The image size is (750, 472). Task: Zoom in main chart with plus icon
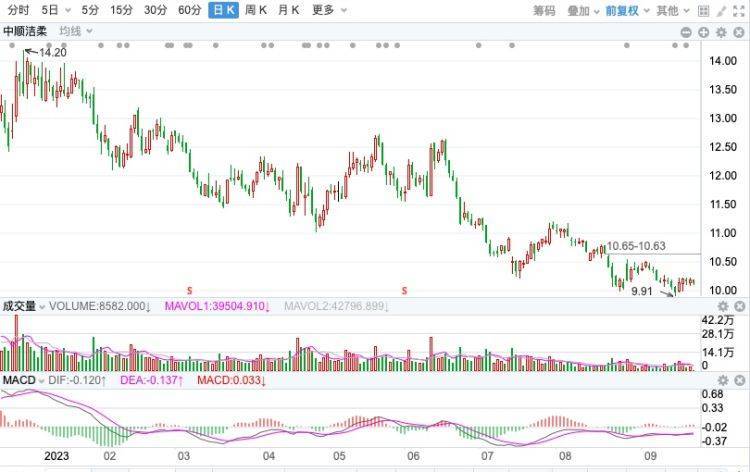[x=704, y=33]
